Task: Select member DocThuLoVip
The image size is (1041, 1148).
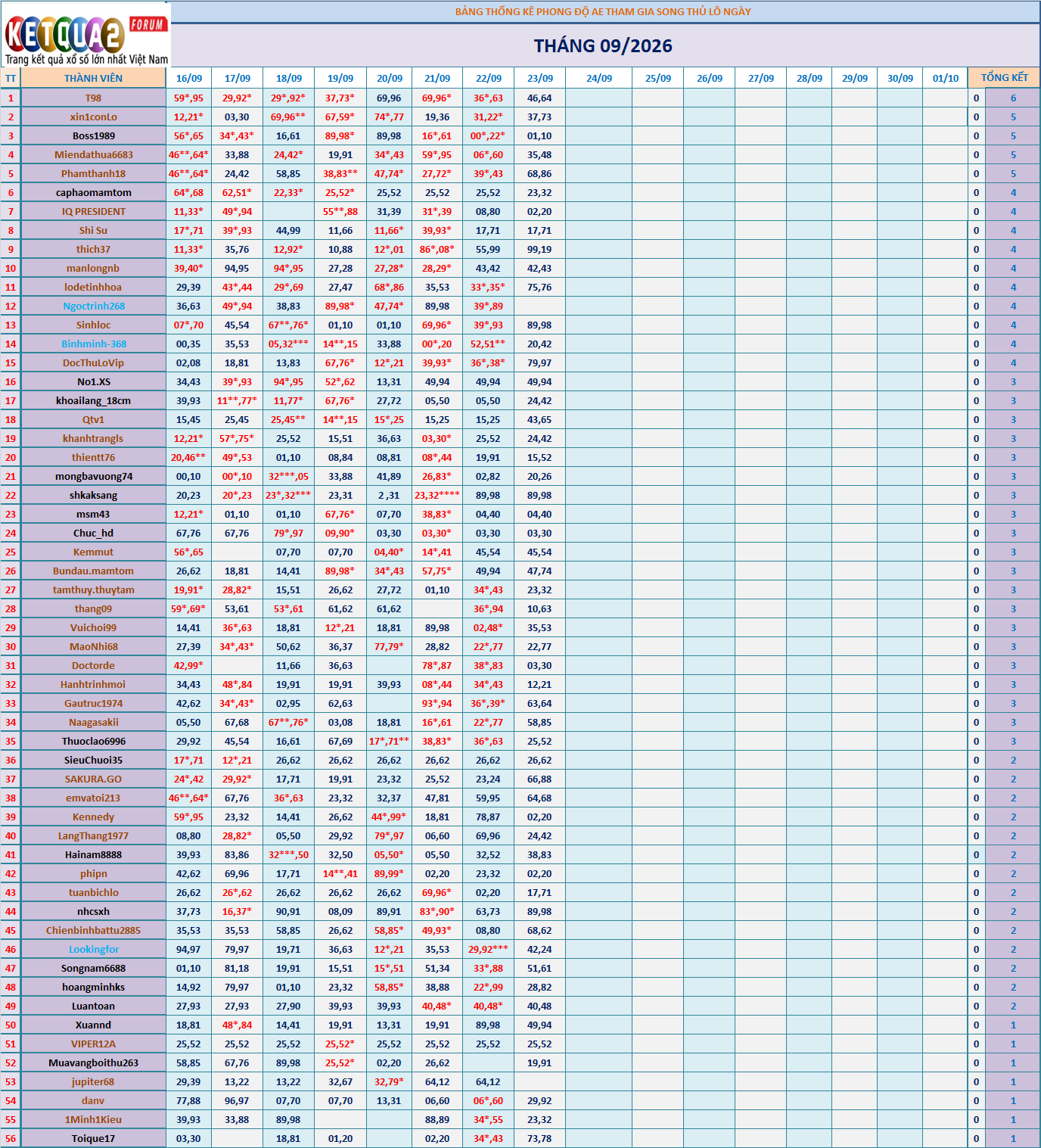Action: pyautogui.click(x=93, y=363)
